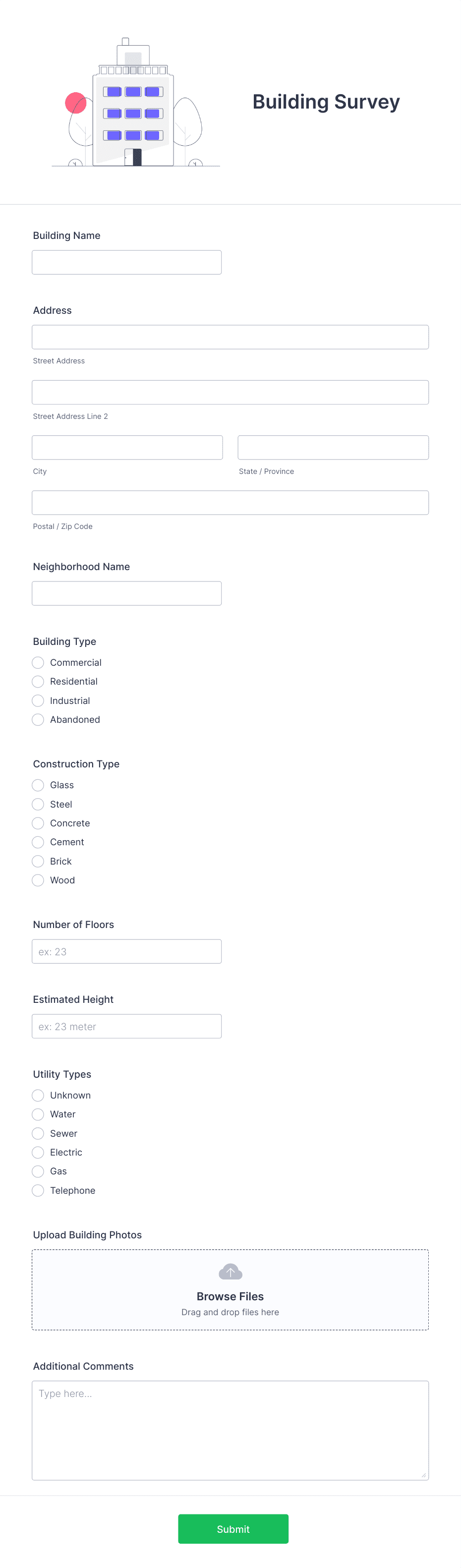
Task: Select Brick construction type
Action: [38, 861]
